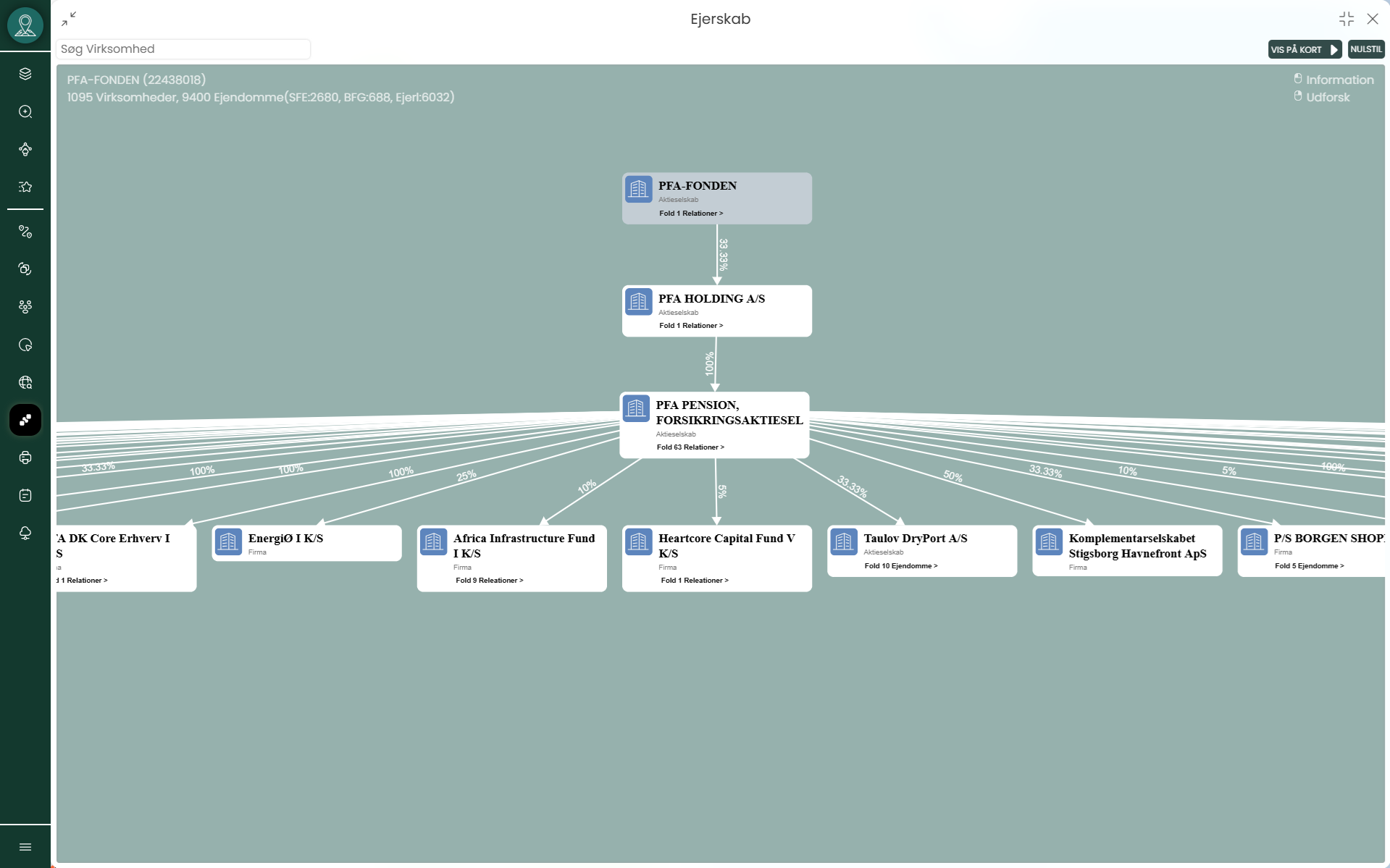Shrink the Ejerskab panel using collapse arrows
This screenshot has width=1390, height=868.
pos(69,19)
